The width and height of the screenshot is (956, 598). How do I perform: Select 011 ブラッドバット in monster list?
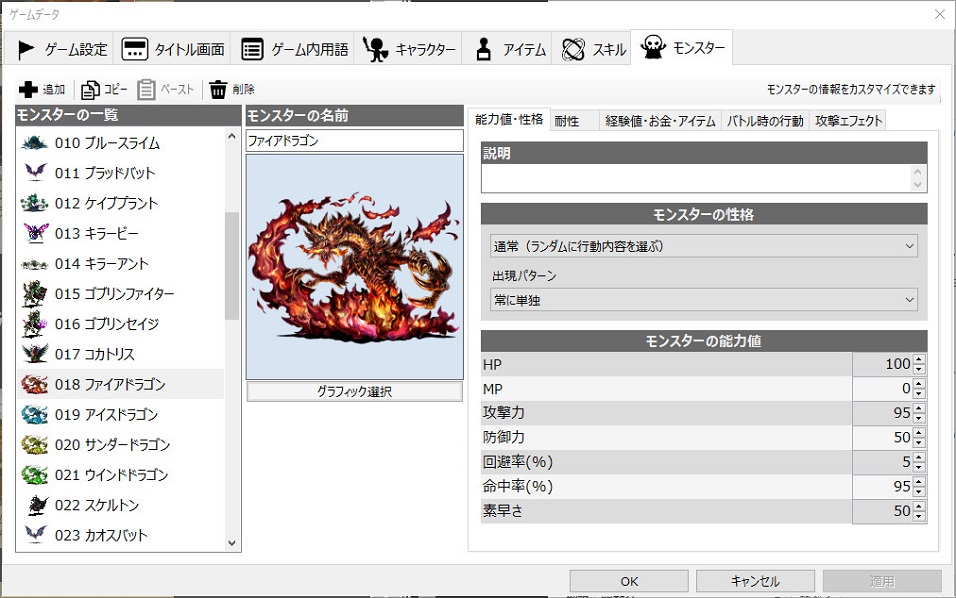click(105, 173)
